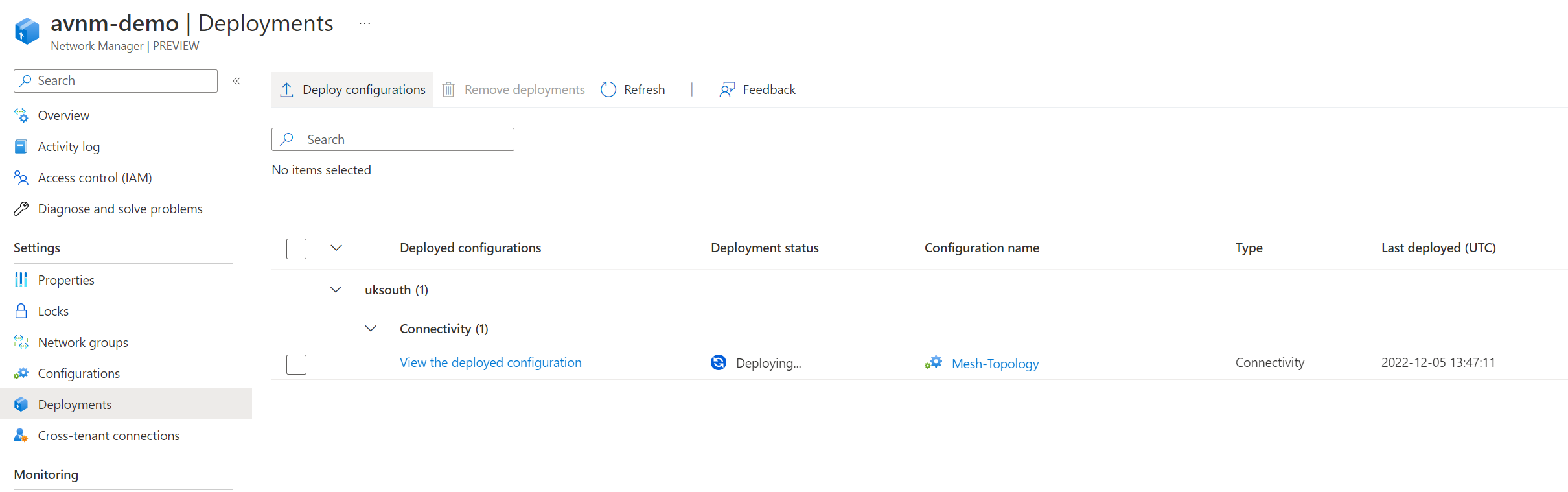Open the ellipsis more options menu
This screenshot has width=1568, height=492.
pos(365,23)
